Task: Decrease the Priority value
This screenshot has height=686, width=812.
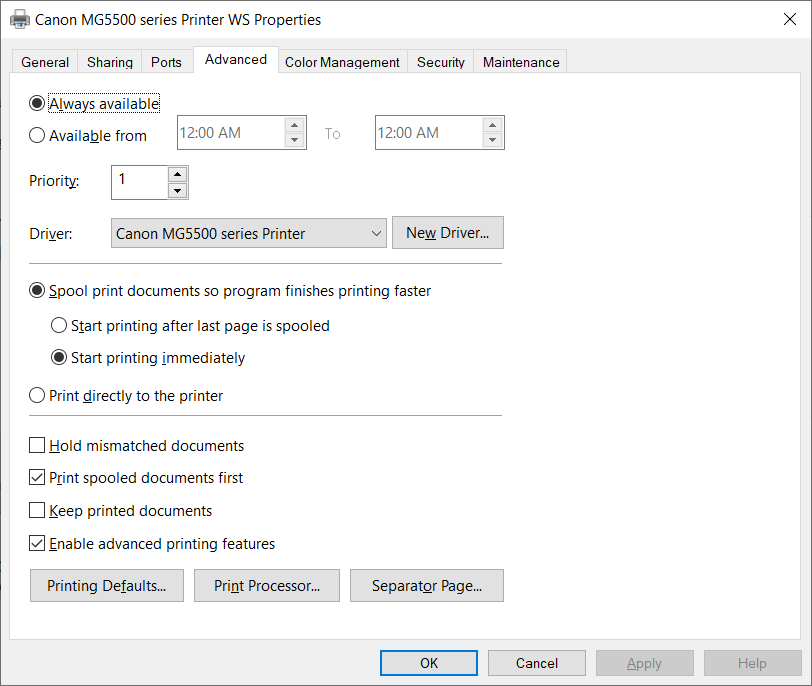Action: pyautogui.click(x=177, y=191)
